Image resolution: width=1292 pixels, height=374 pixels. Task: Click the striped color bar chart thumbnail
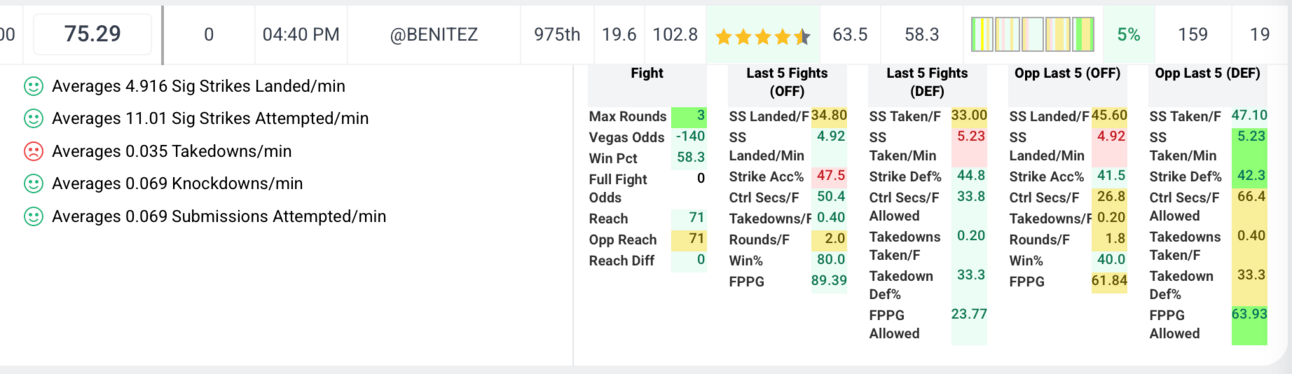[x=1032, y=35]
